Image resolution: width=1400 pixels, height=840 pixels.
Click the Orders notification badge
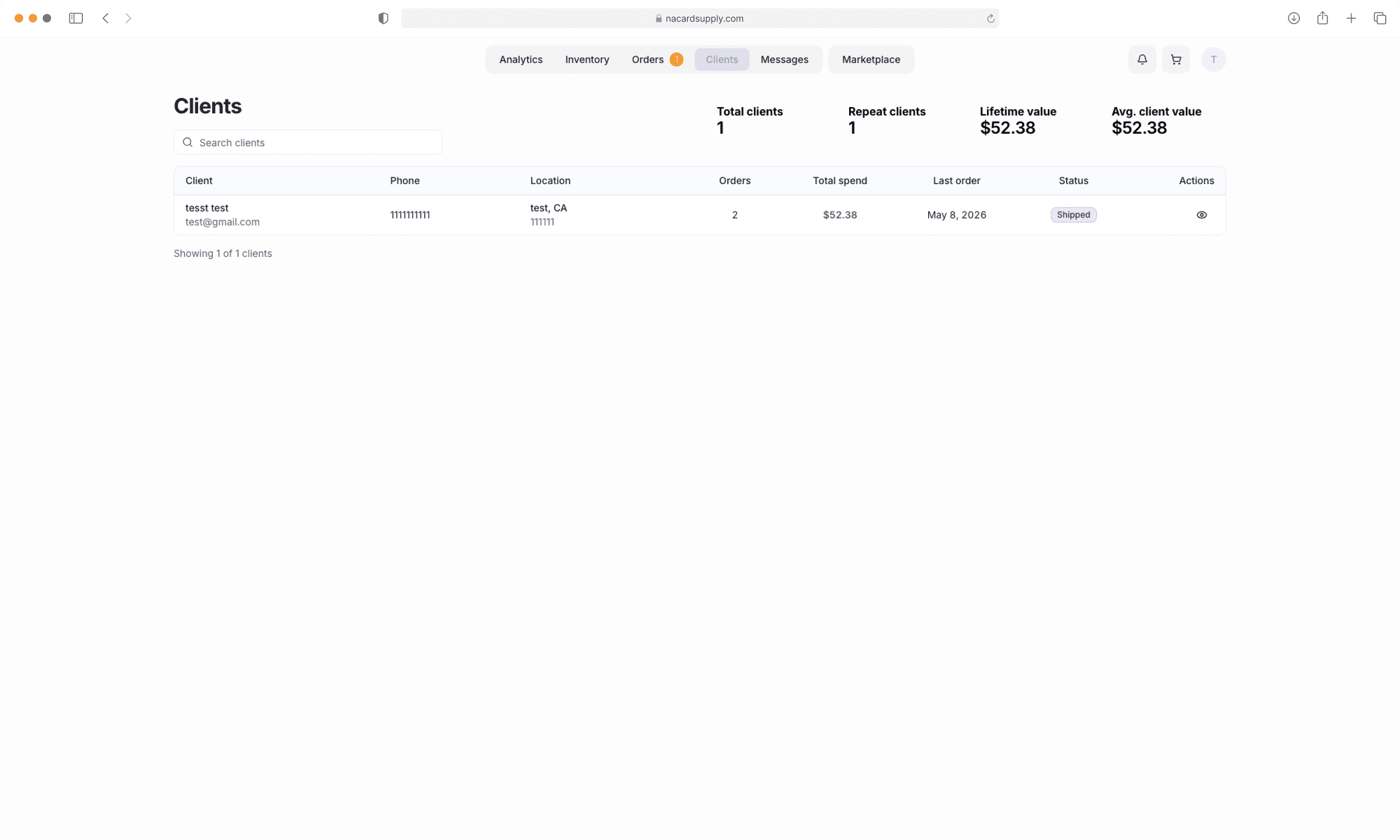676,59
